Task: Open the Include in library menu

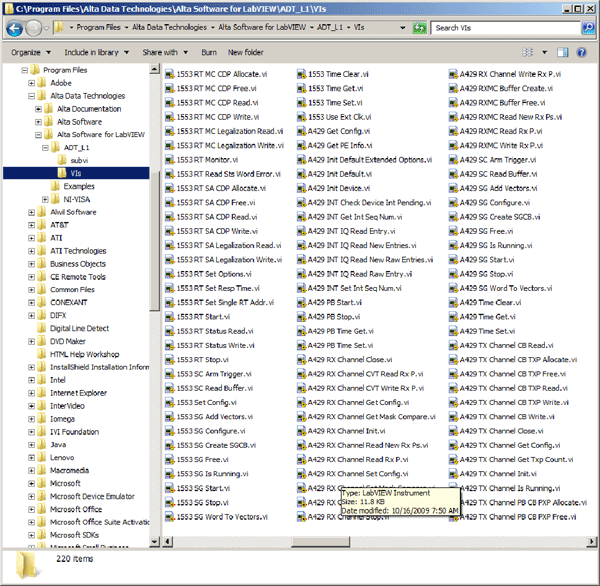Action: (x=96, y=52)
